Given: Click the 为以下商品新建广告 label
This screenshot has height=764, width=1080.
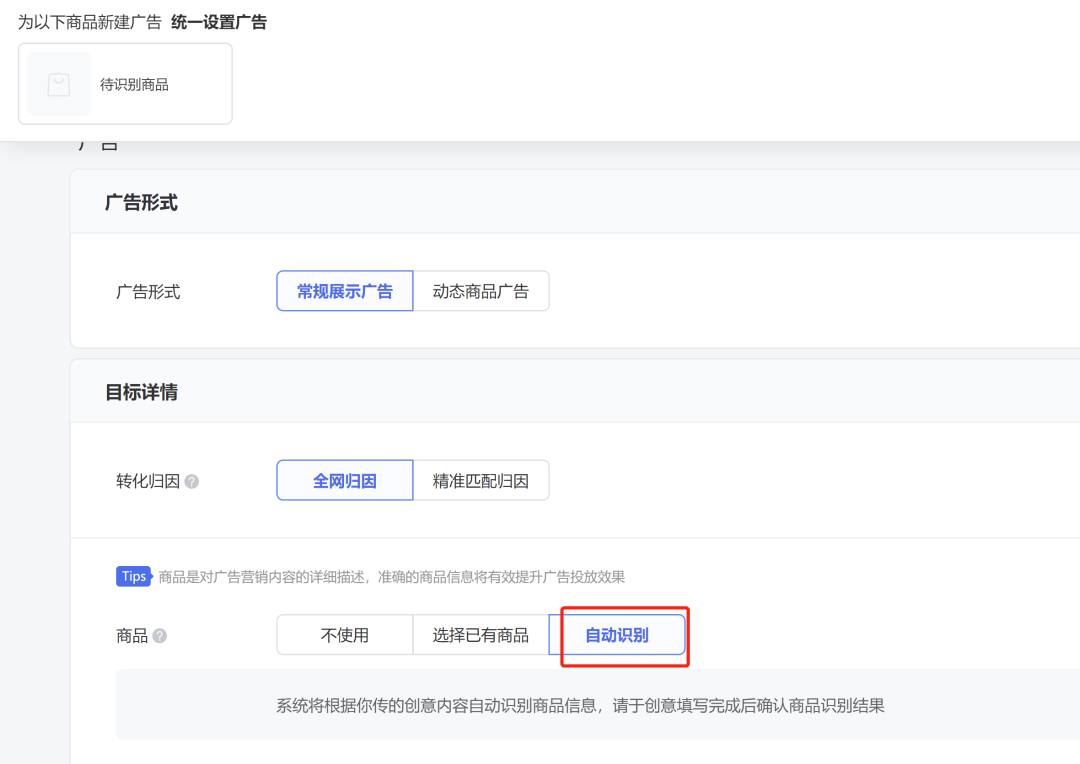Looking at the screenshot, I should pos(90,22).
